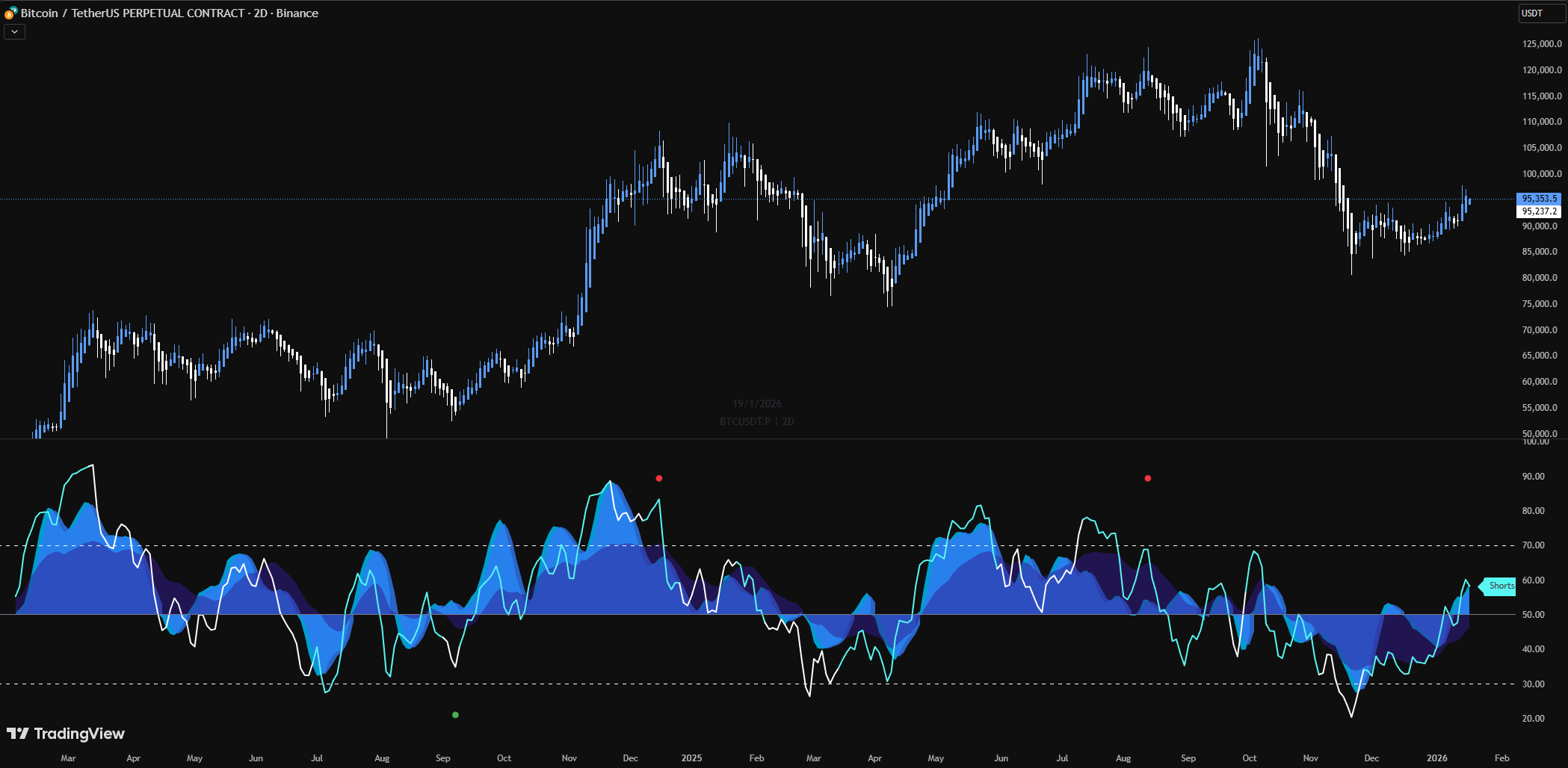
Task: Open the USDT currency selector at top right
Action: pos(1542,12)
